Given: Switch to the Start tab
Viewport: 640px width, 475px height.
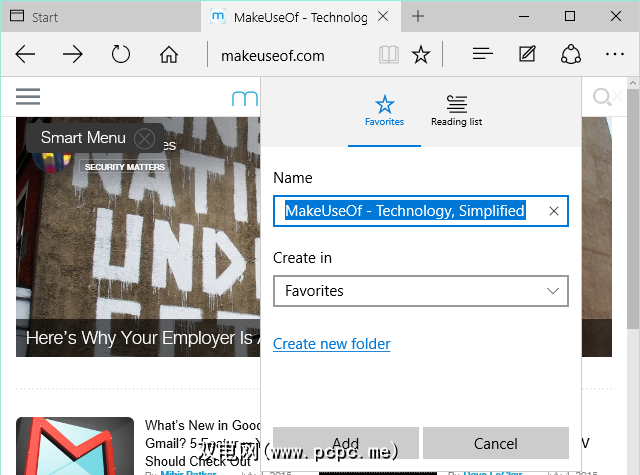Looking at the screenshot, I should click(x=101, y=17).
